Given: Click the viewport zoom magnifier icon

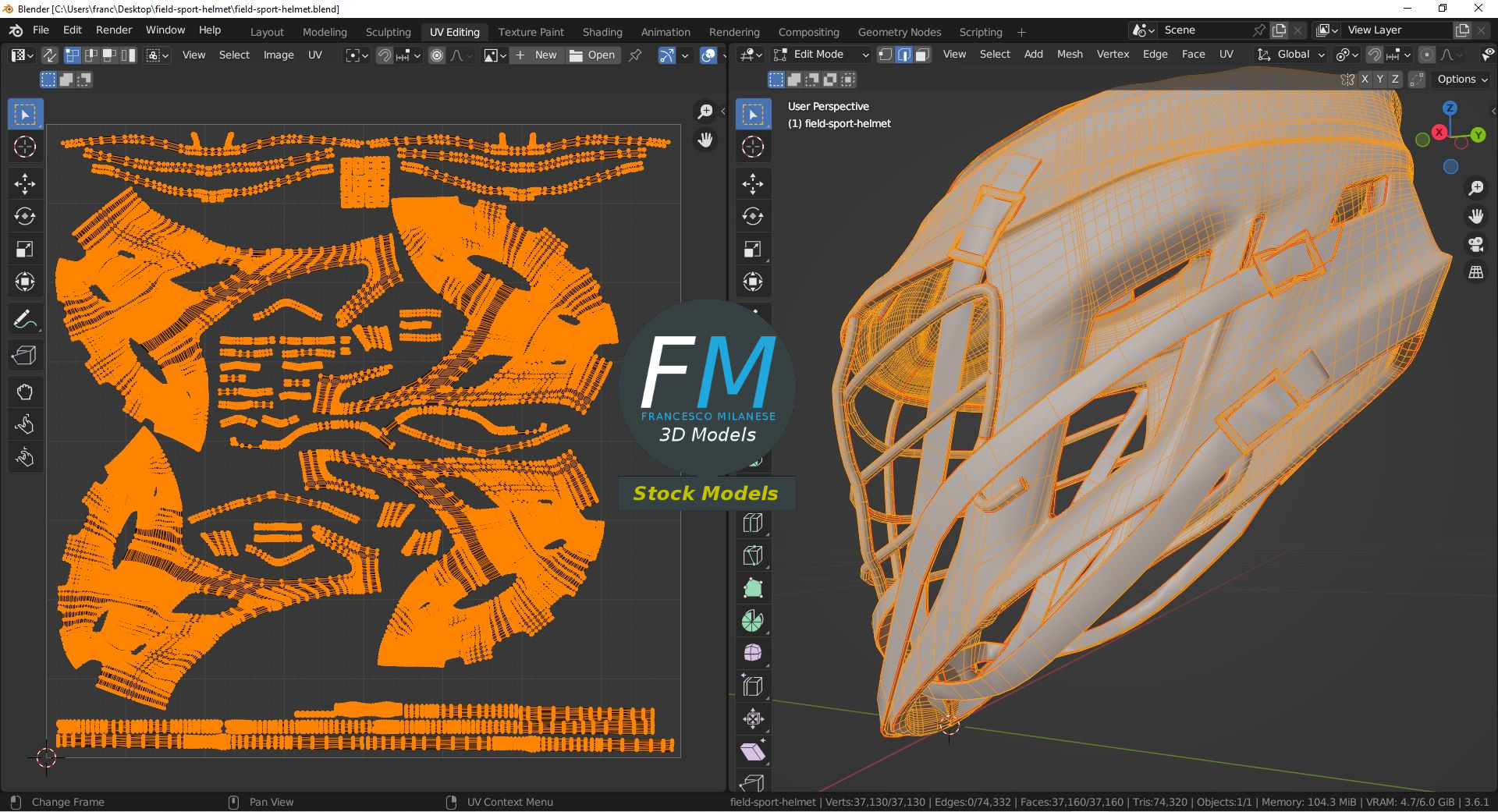Looking at the screenshot, I should tap(1475, 188).
